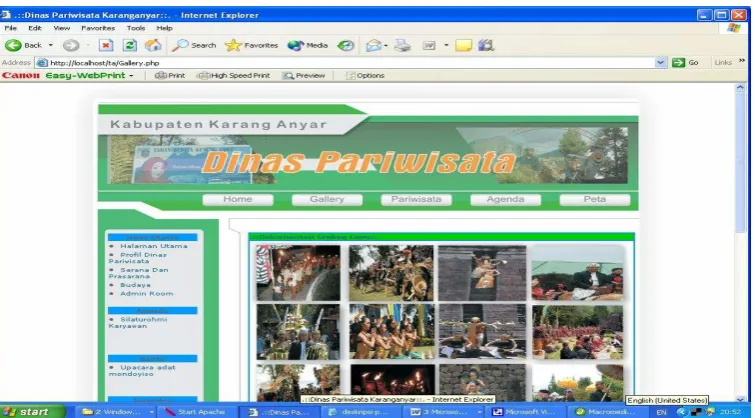Open the Favorites star in the toolbar
Viewport: 755px width, 418px height.
tap(251, 45)
